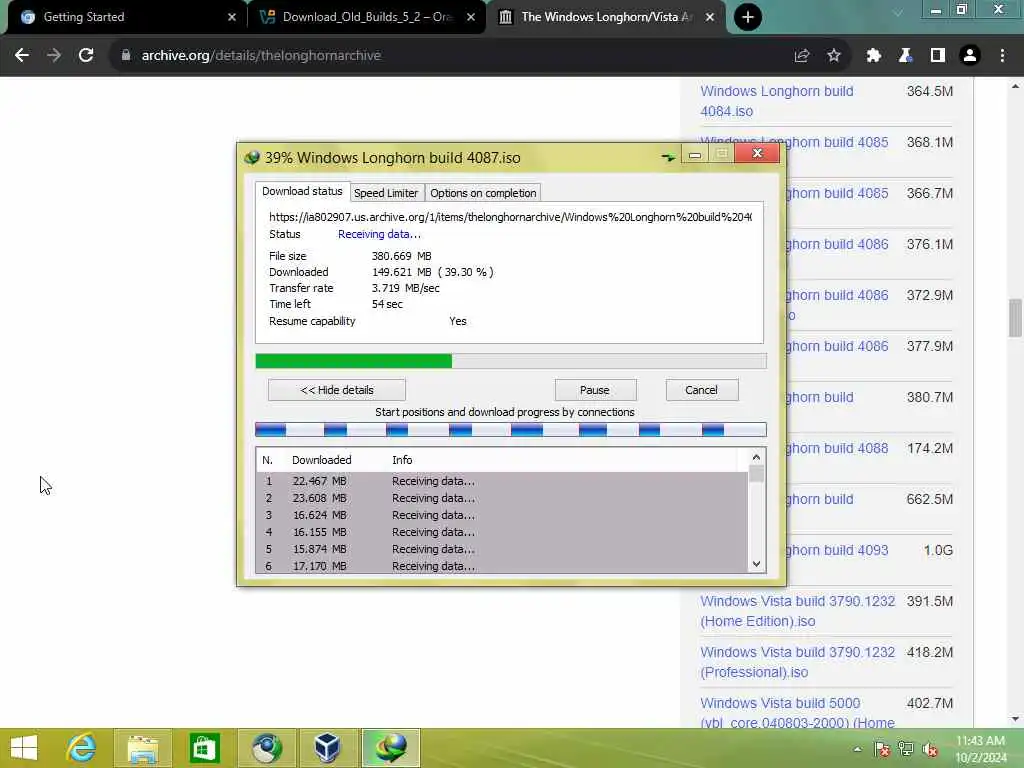
Task: Show hidden system tray icons
Action: (857, 749)
